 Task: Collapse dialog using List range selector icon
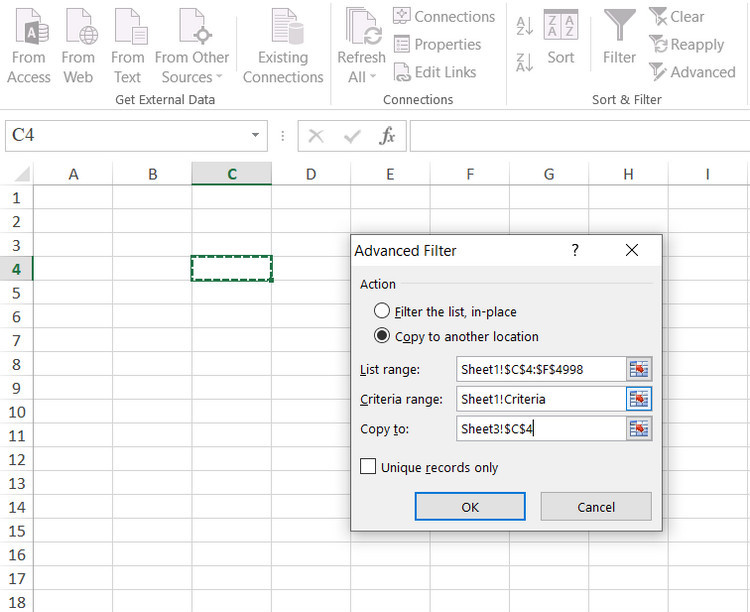639,369
